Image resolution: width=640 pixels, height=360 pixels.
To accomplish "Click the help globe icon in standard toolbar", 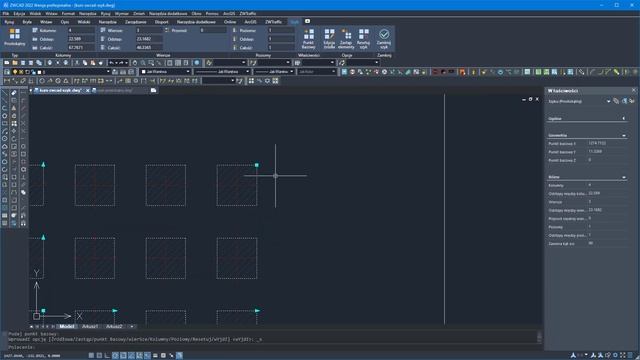I will [x=197, y=63].
